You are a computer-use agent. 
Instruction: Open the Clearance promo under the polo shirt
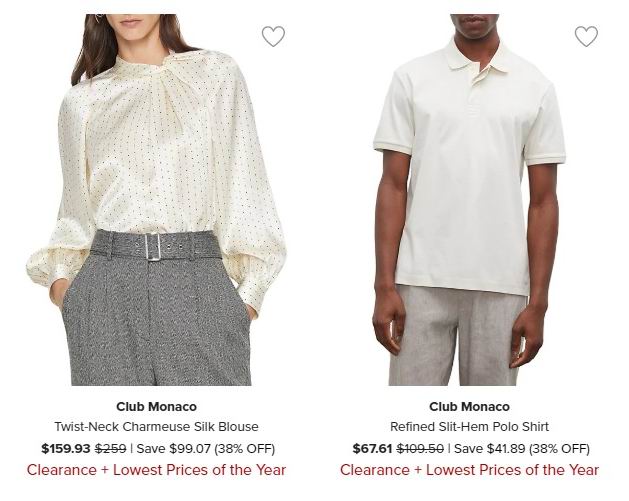[469, 470]
